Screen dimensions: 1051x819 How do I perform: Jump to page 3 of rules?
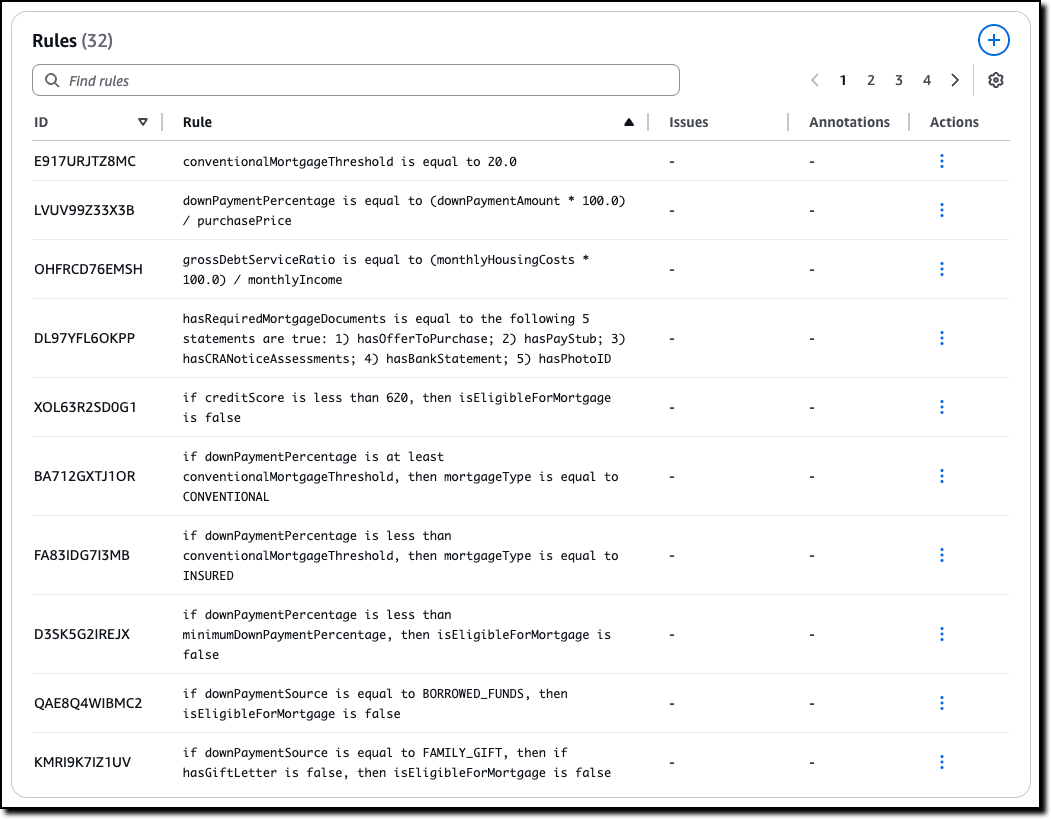click(899, 80)
